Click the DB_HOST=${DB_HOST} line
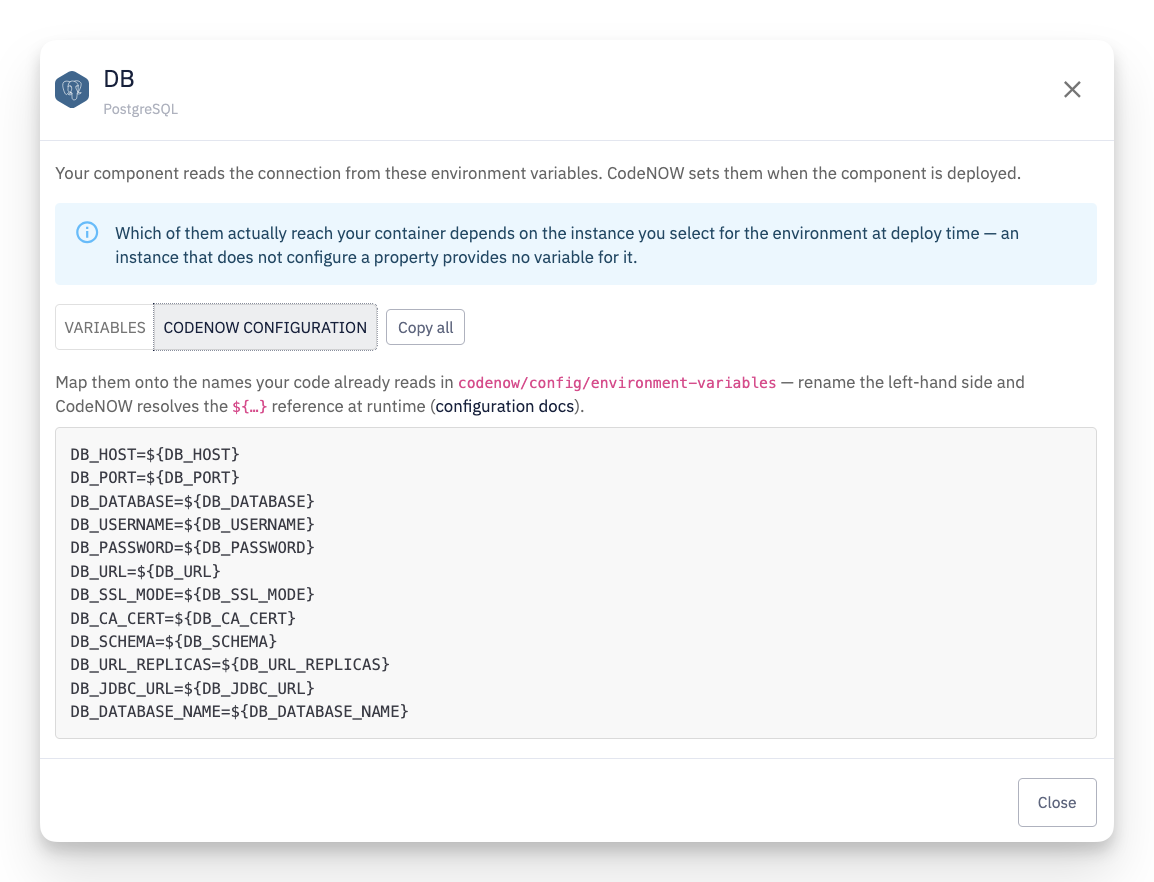 (155, 454)
